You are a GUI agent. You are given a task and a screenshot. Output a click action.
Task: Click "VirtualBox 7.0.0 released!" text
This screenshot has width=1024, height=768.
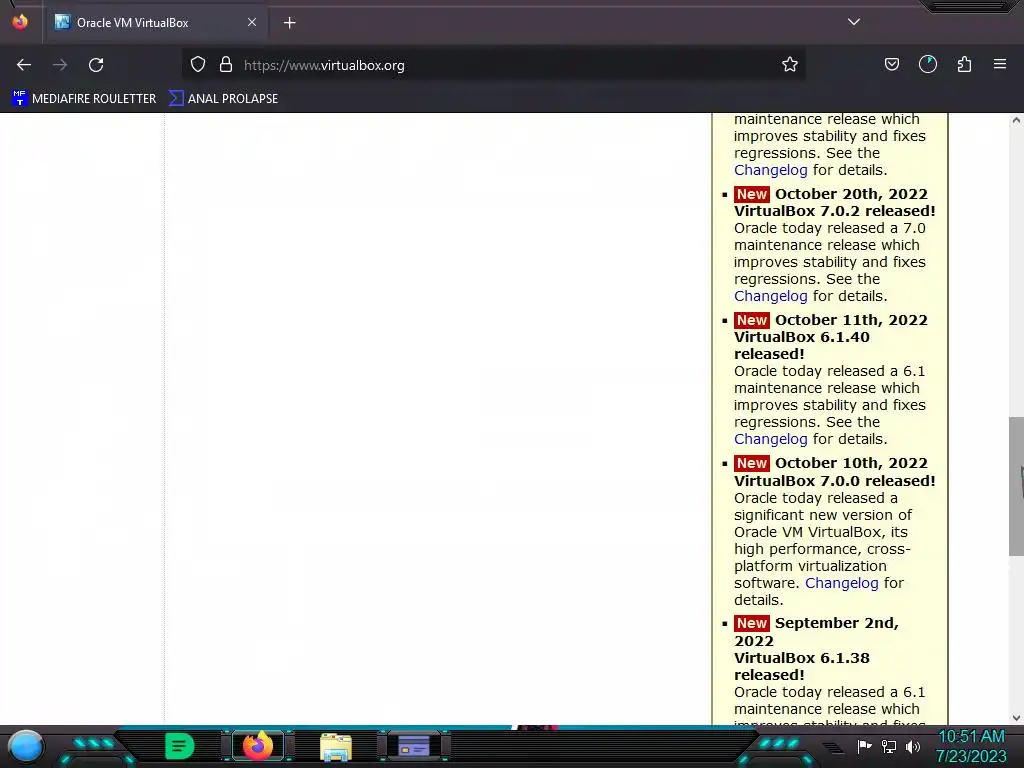tap(835, 481)
